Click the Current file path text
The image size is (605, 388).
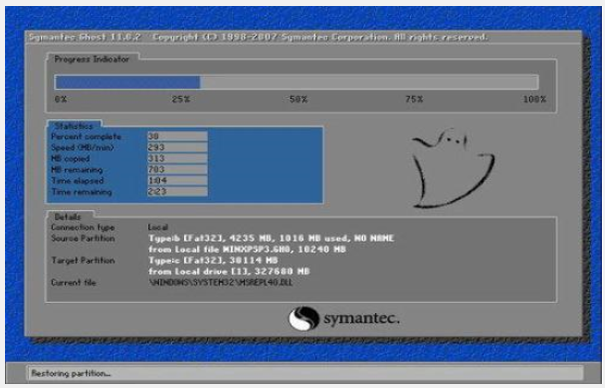coord(221,283)
